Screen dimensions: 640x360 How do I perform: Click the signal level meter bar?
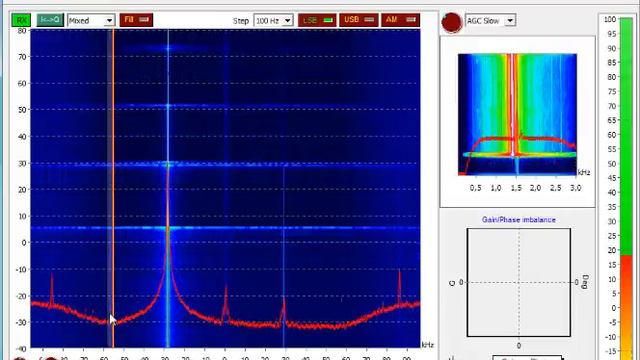(x=626, y=189)
